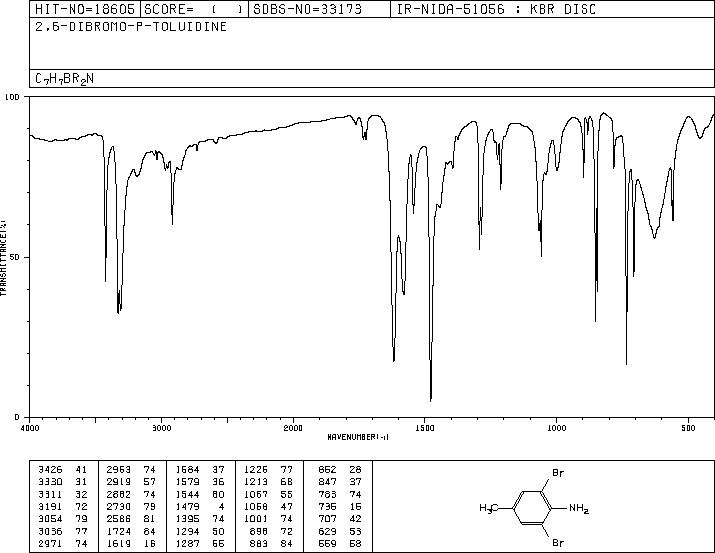Click the 2000 x-axis tick label
This screenshot has height=553, width=715.
click(x=293, y=428)
